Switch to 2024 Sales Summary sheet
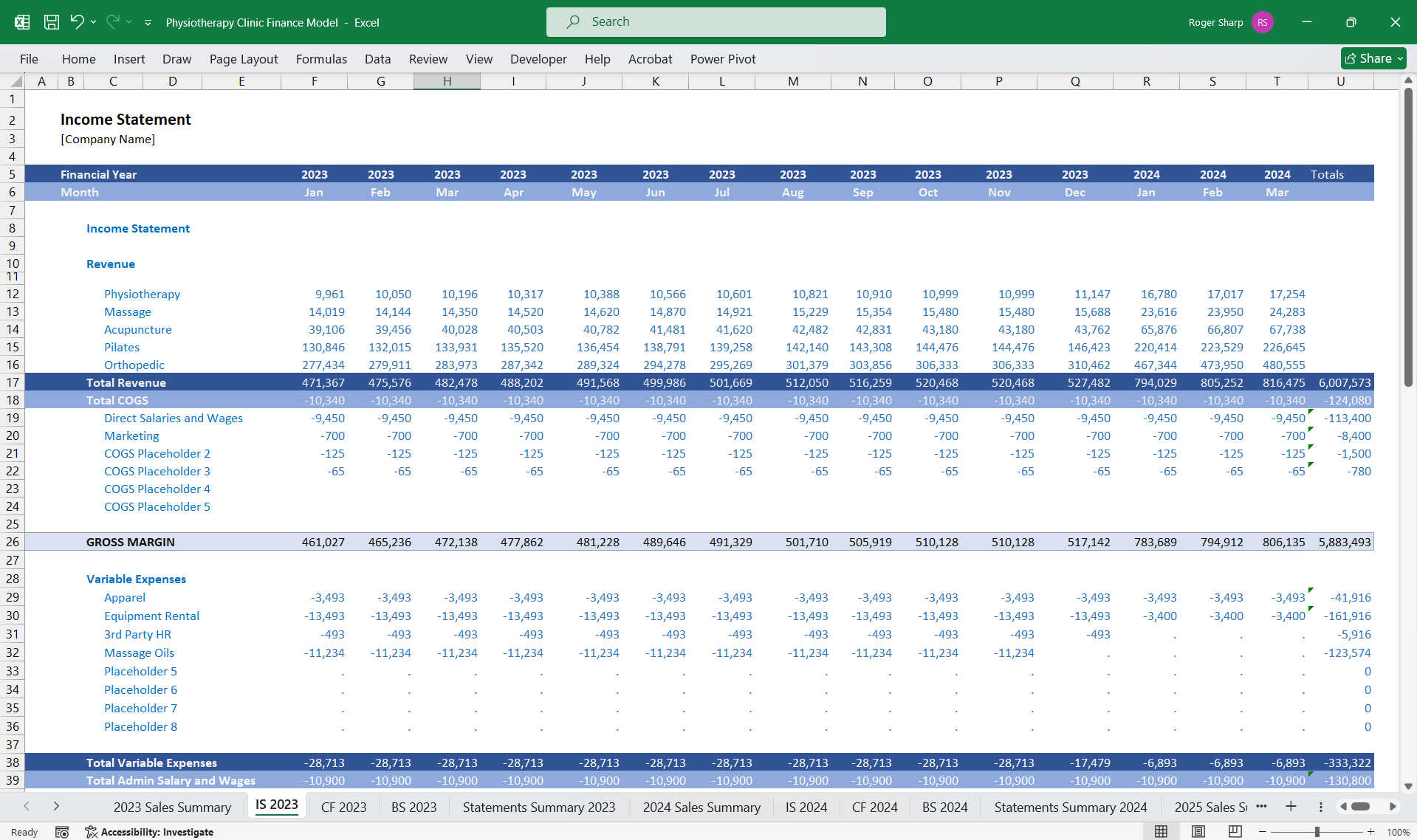 click(x=701, y=808)
